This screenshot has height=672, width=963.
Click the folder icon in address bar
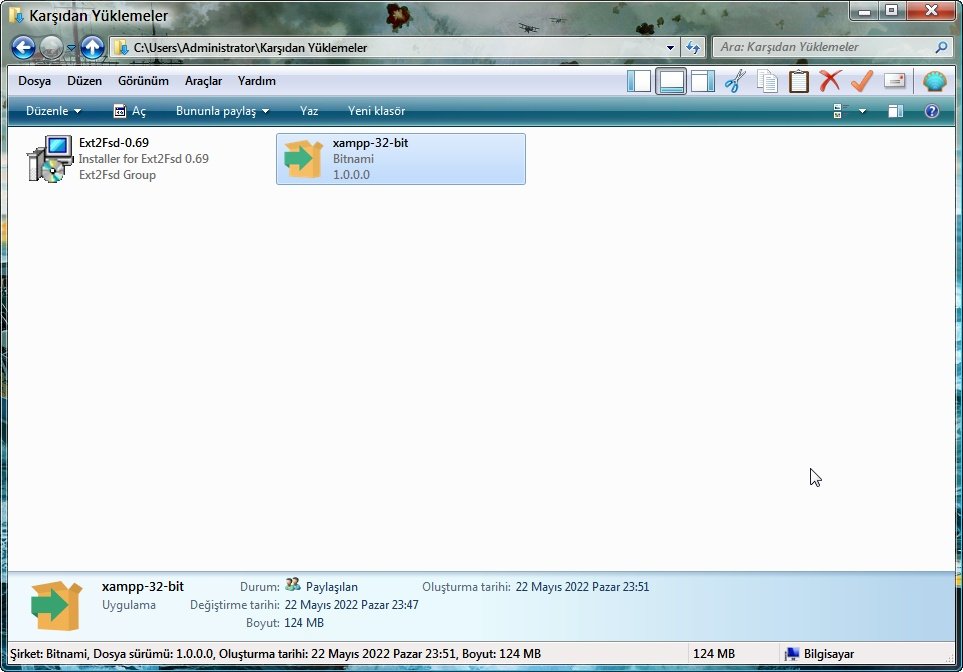(121, 47)
